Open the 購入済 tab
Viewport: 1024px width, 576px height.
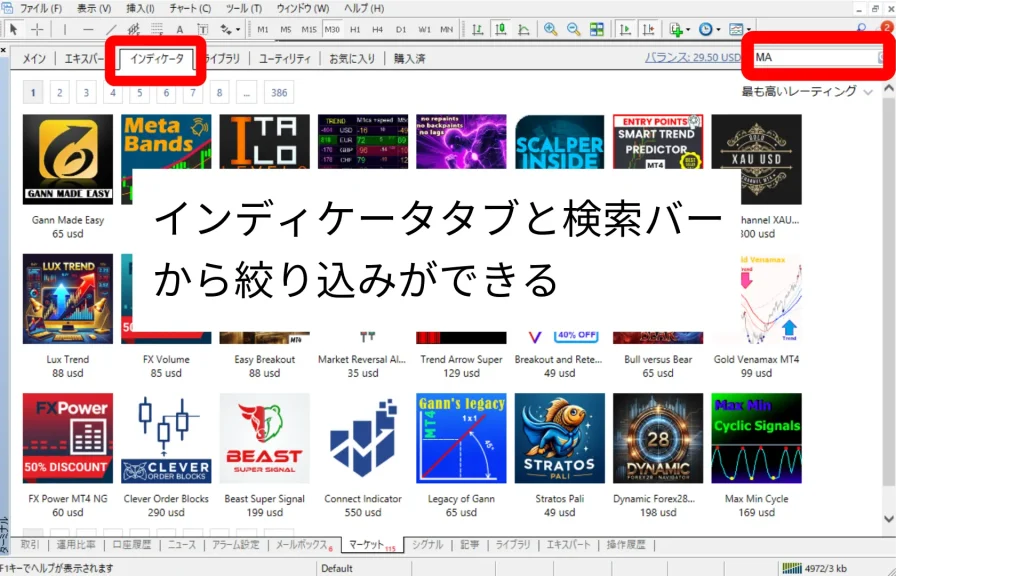coord(409,59)
